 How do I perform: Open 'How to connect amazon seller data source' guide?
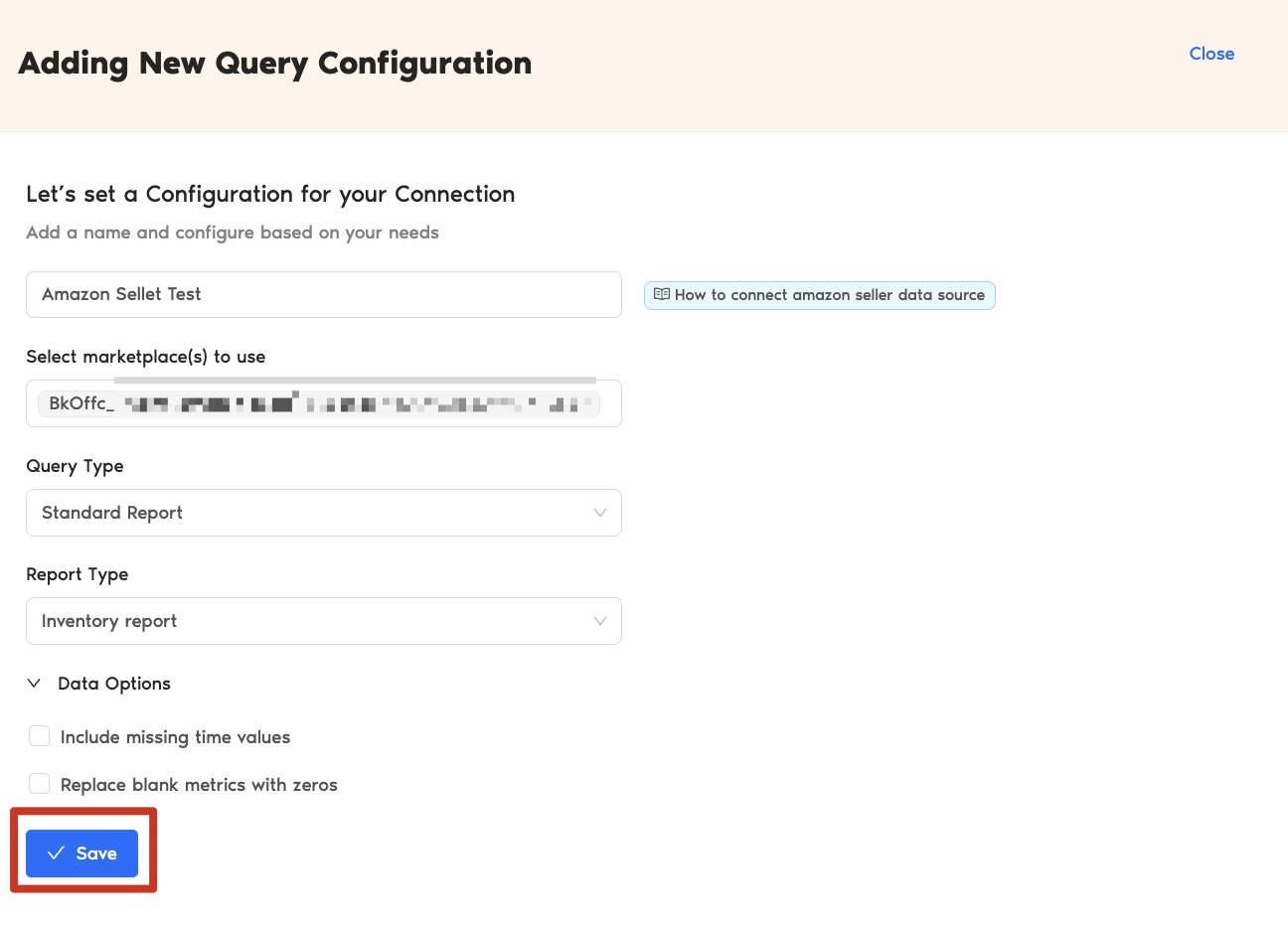pos(829,295)
